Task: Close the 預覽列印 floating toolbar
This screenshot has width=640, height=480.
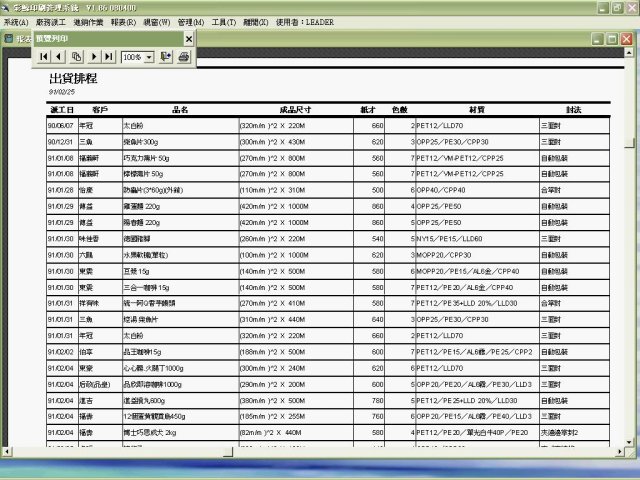Action: (x=189, y=38)
